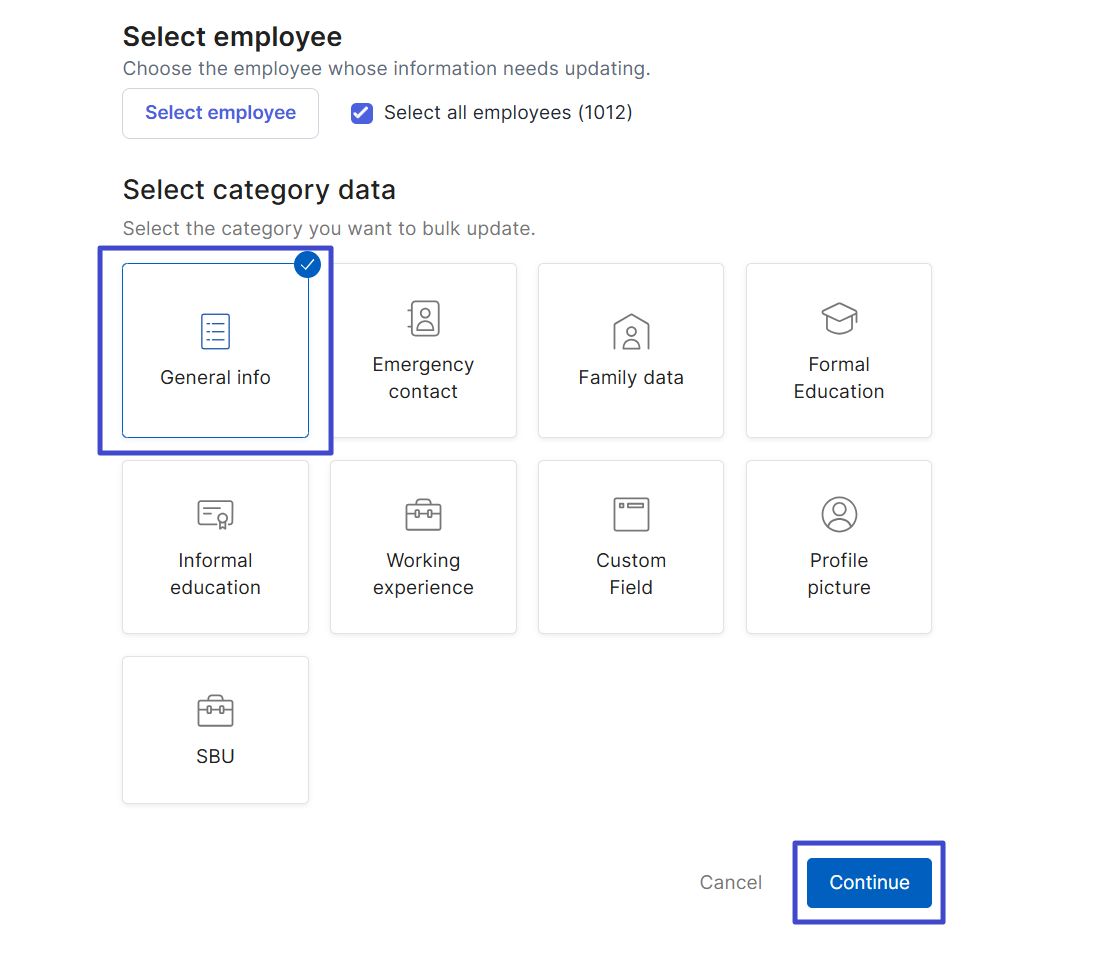1096x954 pixels.
Task: Pick the Formal Education category card
Action: point(839,350)
